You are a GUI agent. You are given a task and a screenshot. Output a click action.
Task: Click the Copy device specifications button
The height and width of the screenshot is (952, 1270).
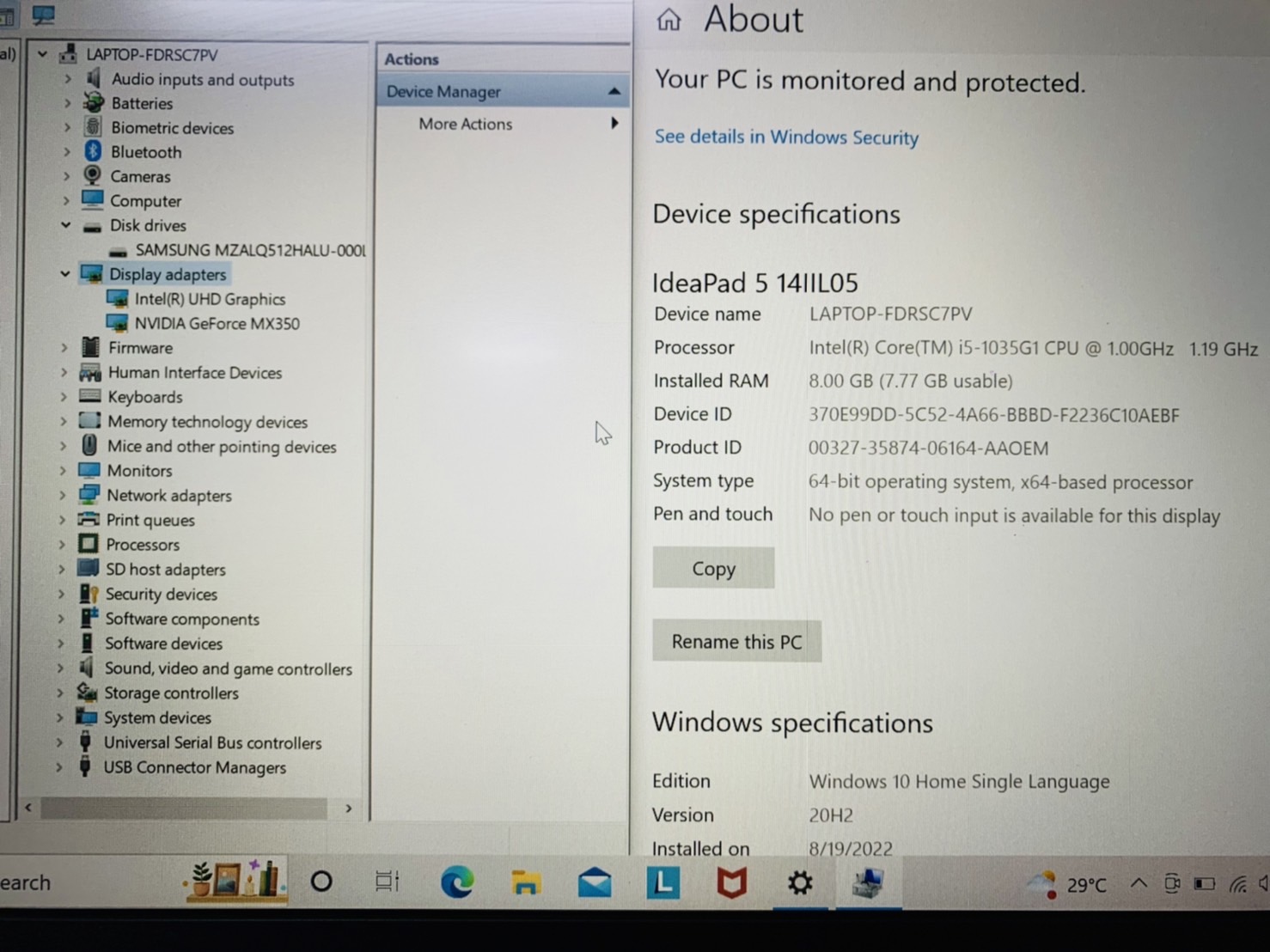[713, 569]
